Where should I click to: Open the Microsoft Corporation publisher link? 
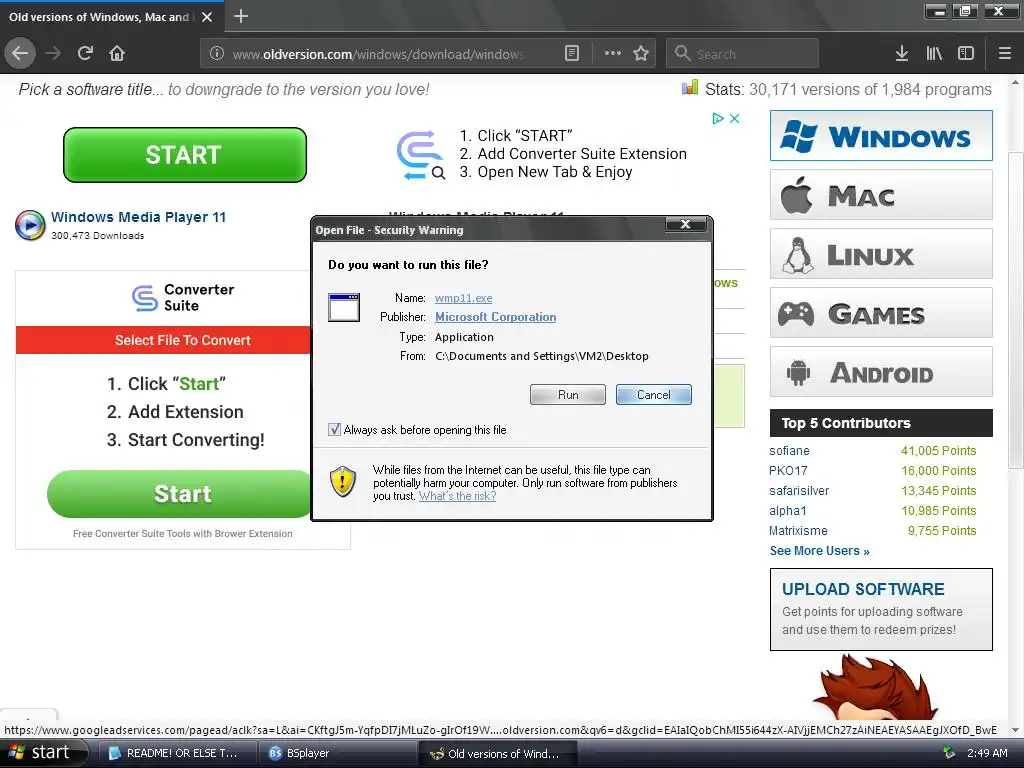(x=496, y=317)
